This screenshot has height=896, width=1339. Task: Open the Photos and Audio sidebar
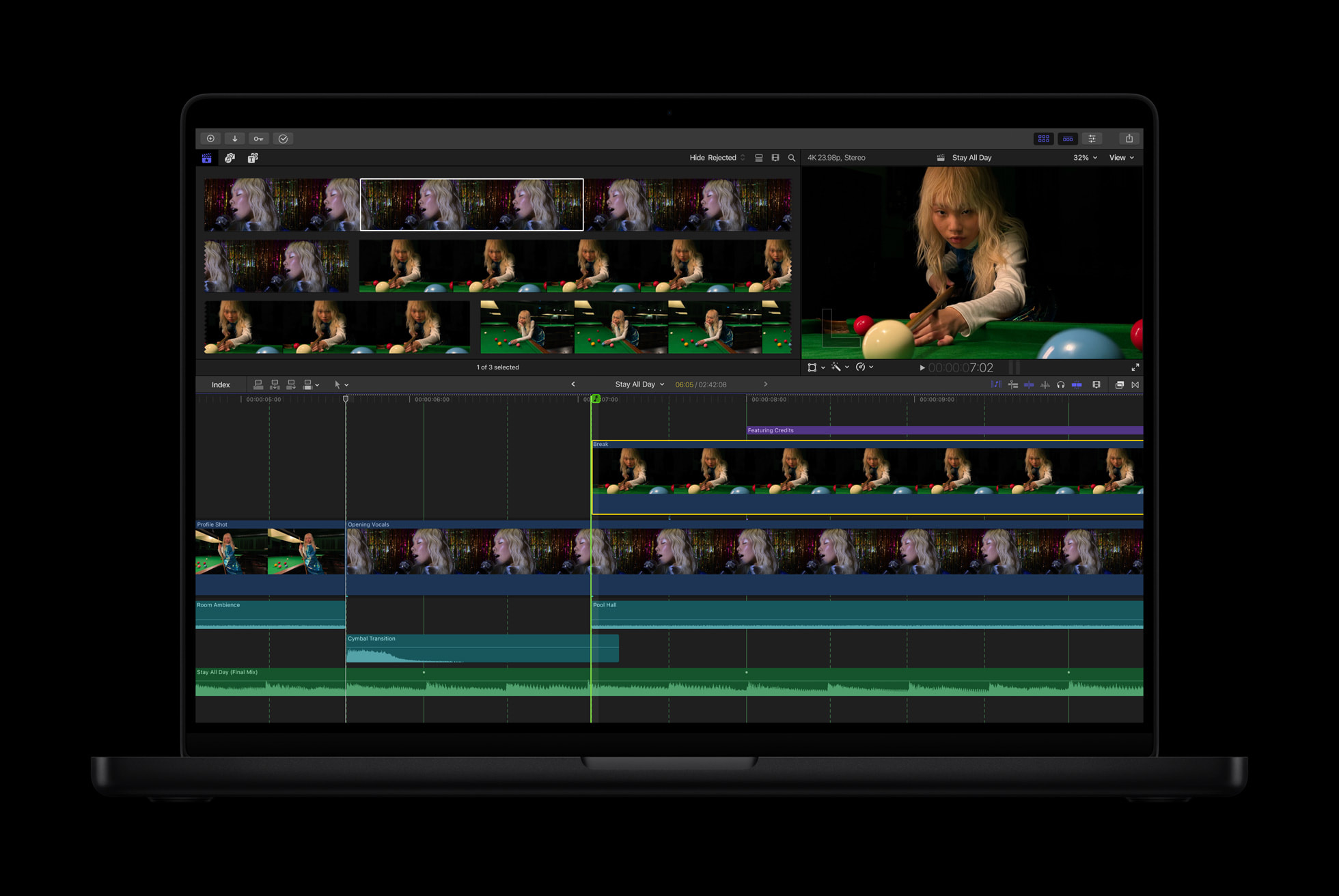[x=230, y=158]
